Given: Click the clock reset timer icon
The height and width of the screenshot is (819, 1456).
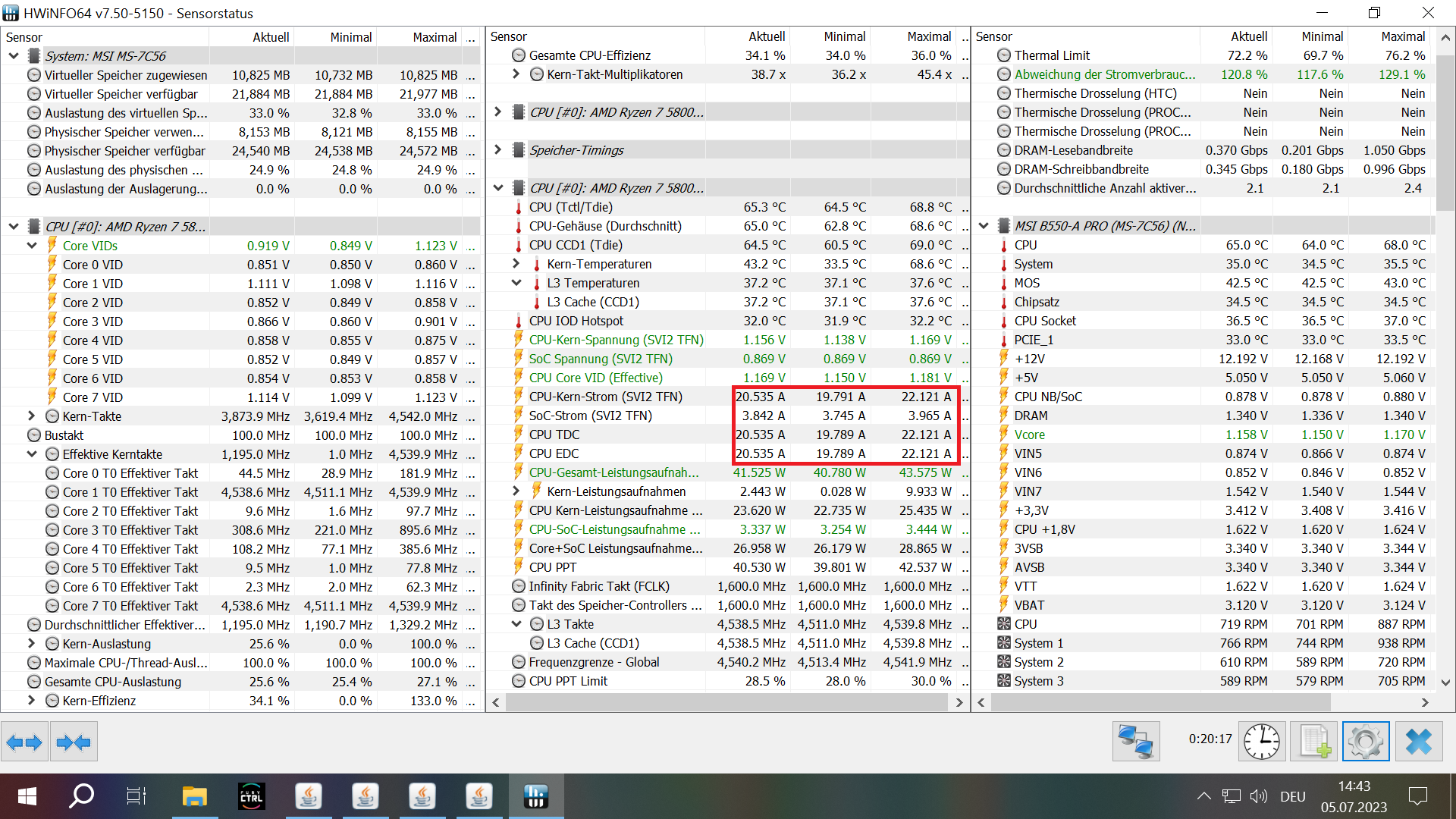Looking at the screenshot, I should 1261,742.
